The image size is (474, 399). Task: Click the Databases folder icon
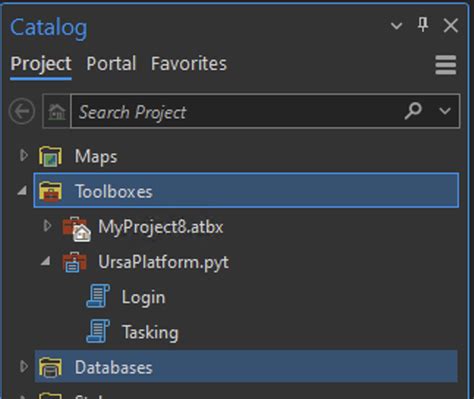pos(50,367)
